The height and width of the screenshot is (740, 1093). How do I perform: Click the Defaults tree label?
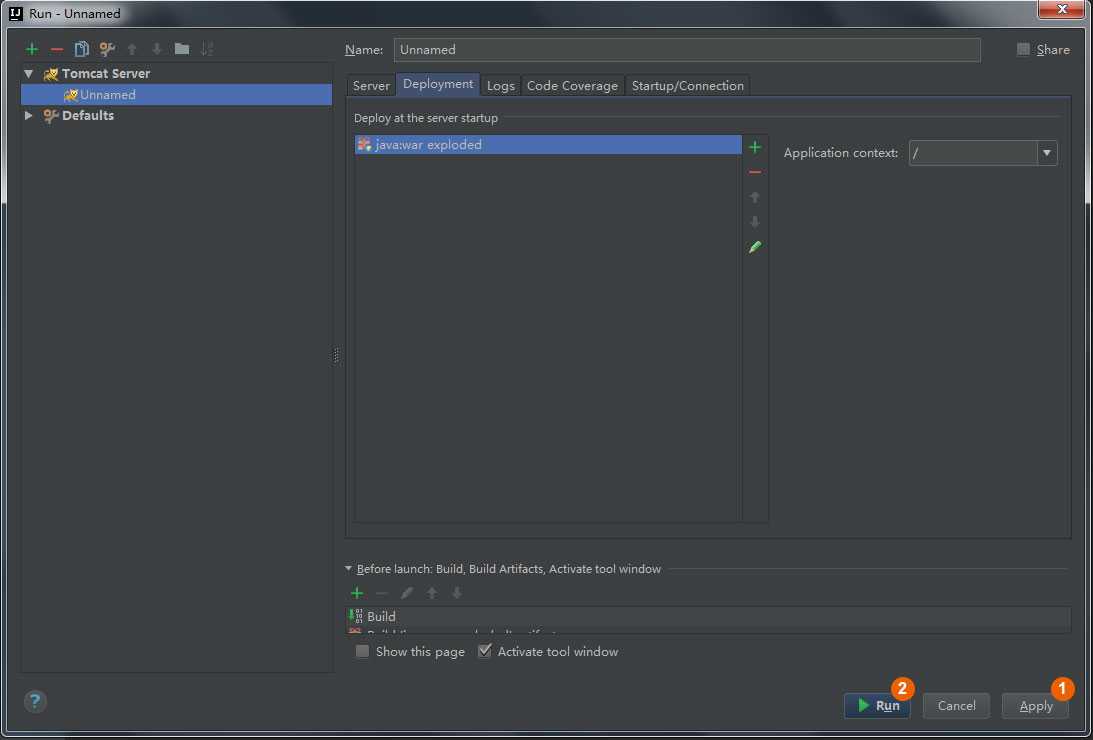point(88,115)
